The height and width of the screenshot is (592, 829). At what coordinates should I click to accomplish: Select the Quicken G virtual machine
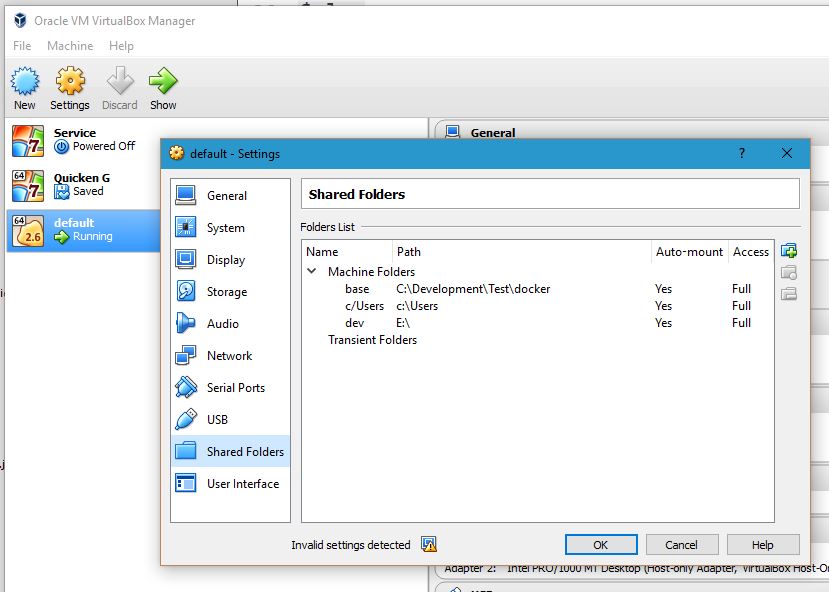(84, 186)
